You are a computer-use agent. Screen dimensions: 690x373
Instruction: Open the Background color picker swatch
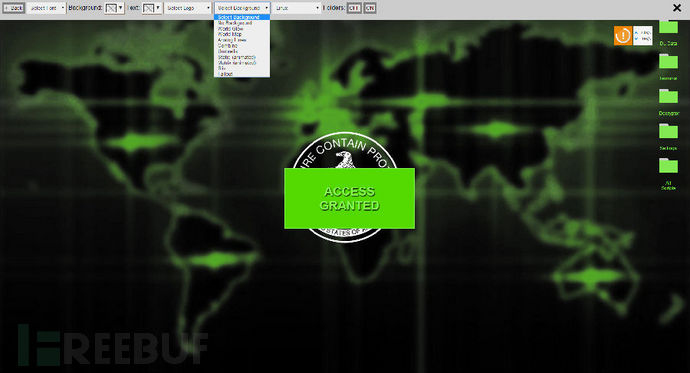coord(114,8)
